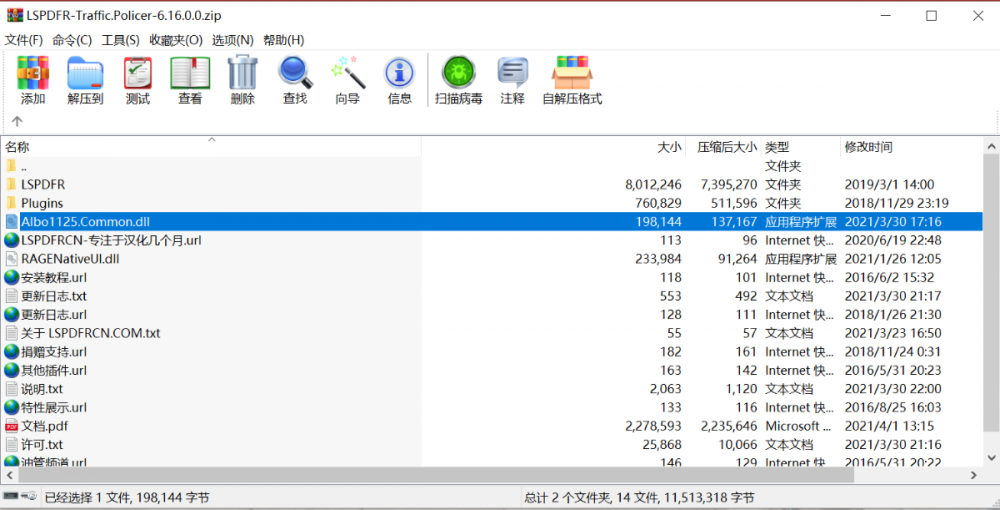Click the 查找 (Find) magnifier icon
The width and height of the screenshot is (1000, 510).
[295, 72]
